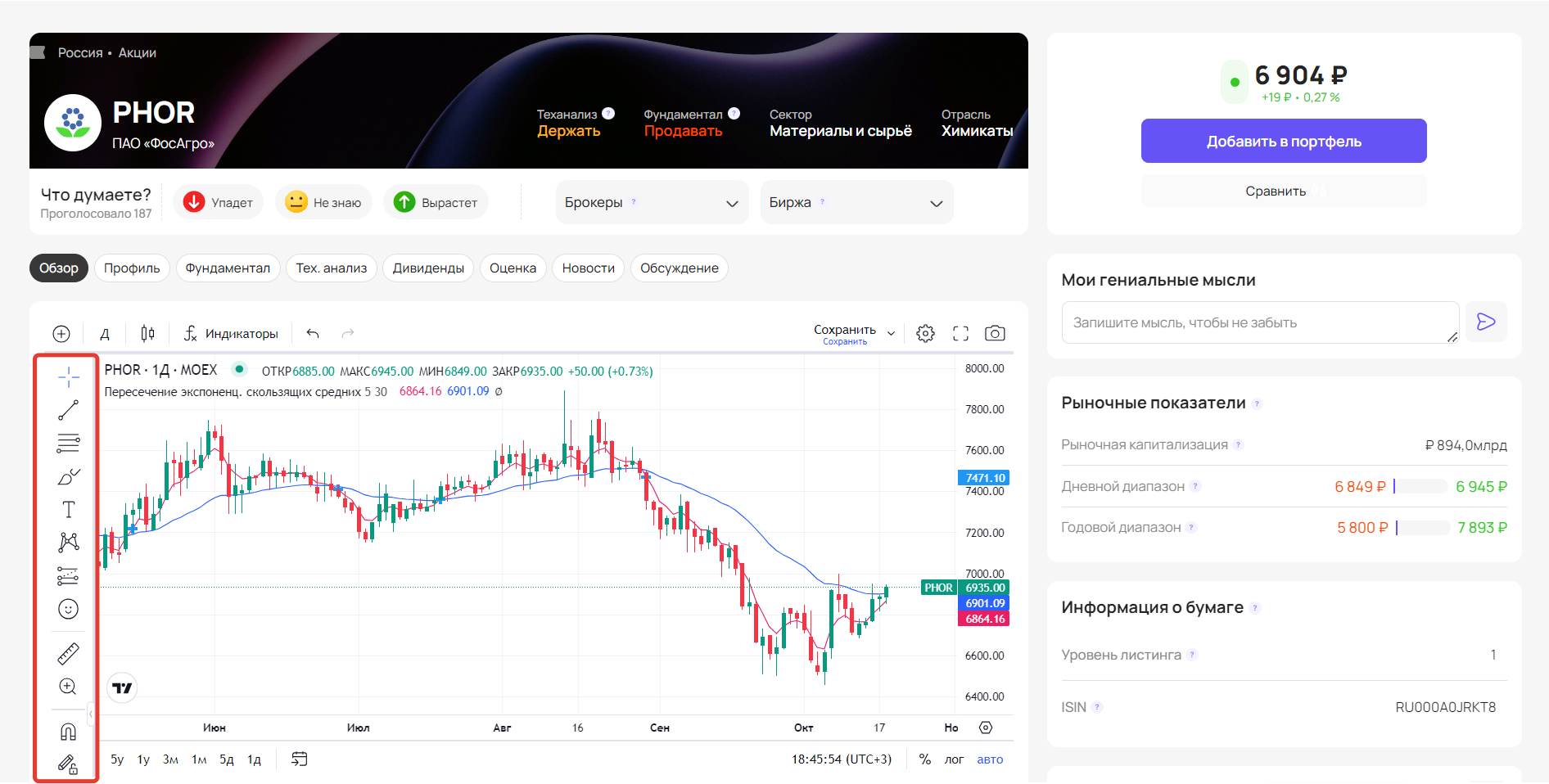
Task: Expand the Брокеры dropdown
Action: pos(652,202)
